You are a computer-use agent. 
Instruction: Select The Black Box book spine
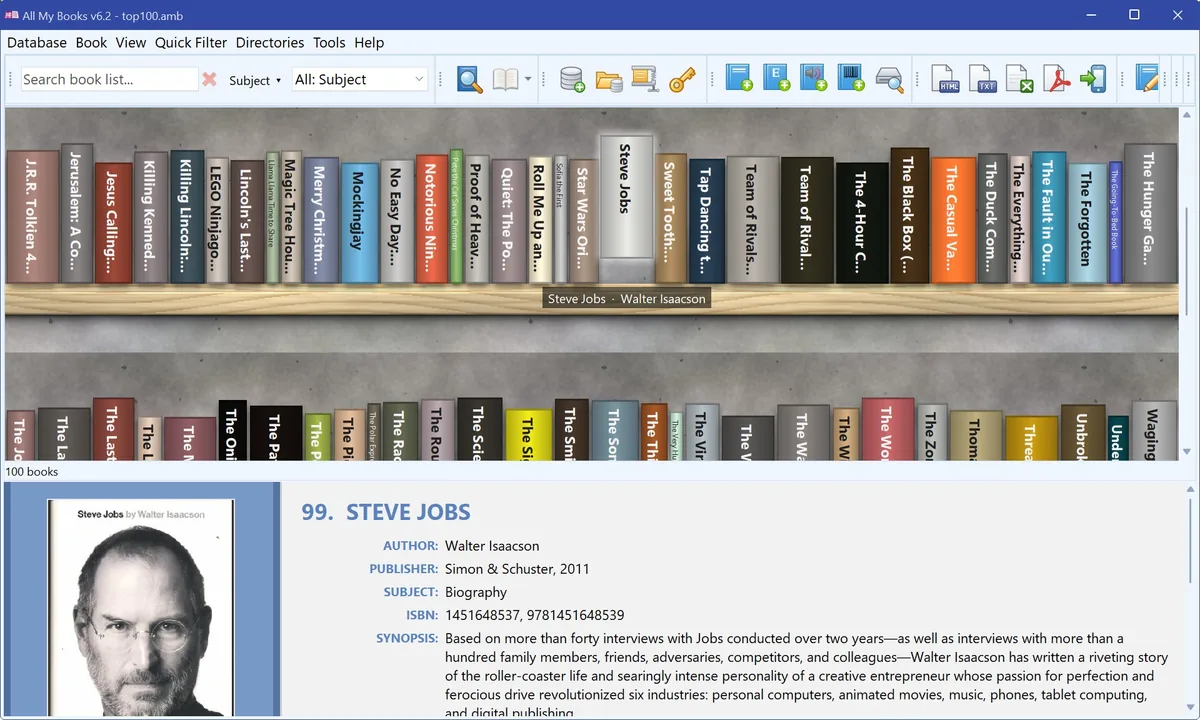click(910, 216)
